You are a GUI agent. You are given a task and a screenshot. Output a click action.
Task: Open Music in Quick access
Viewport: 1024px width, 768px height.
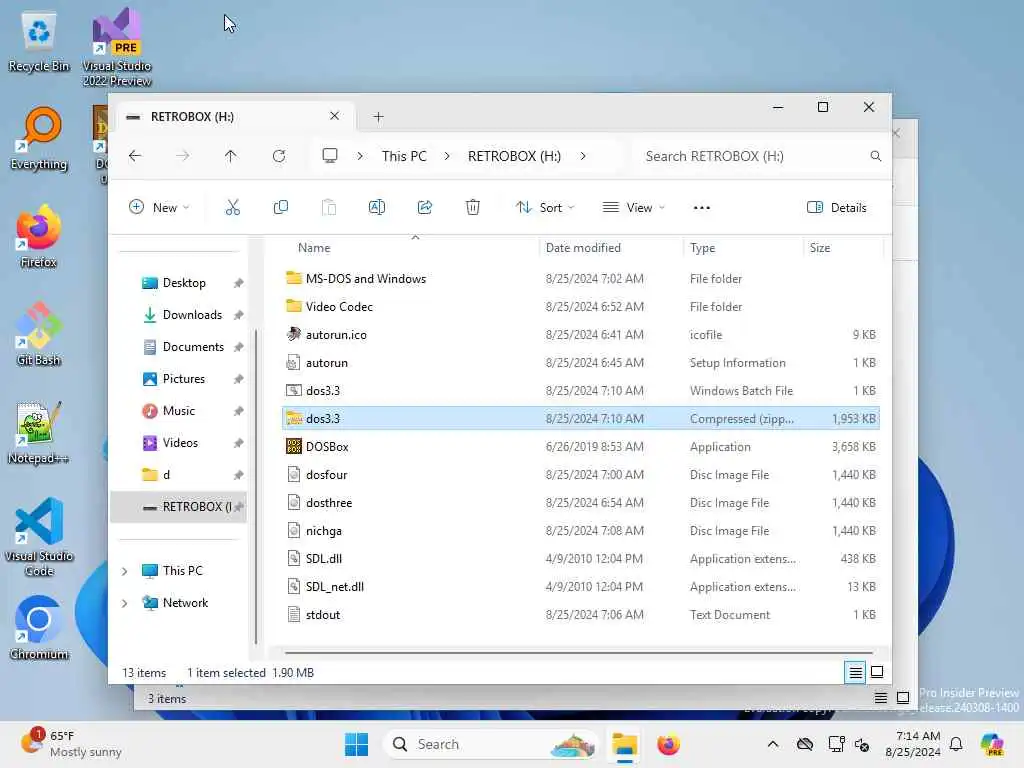click(178, 411)
